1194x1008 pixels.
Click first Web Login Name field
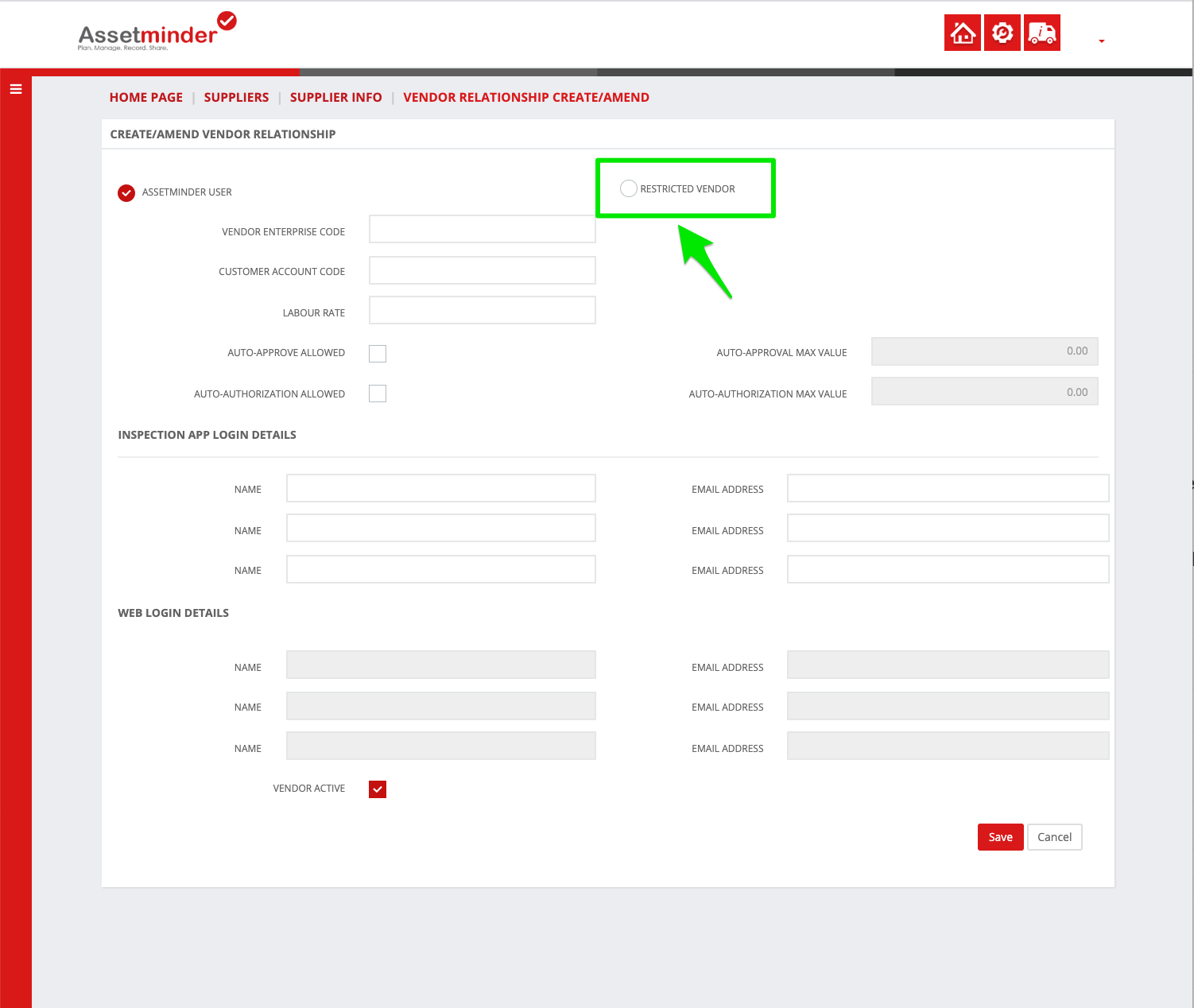pyautogui.click(x=441, y=665)
